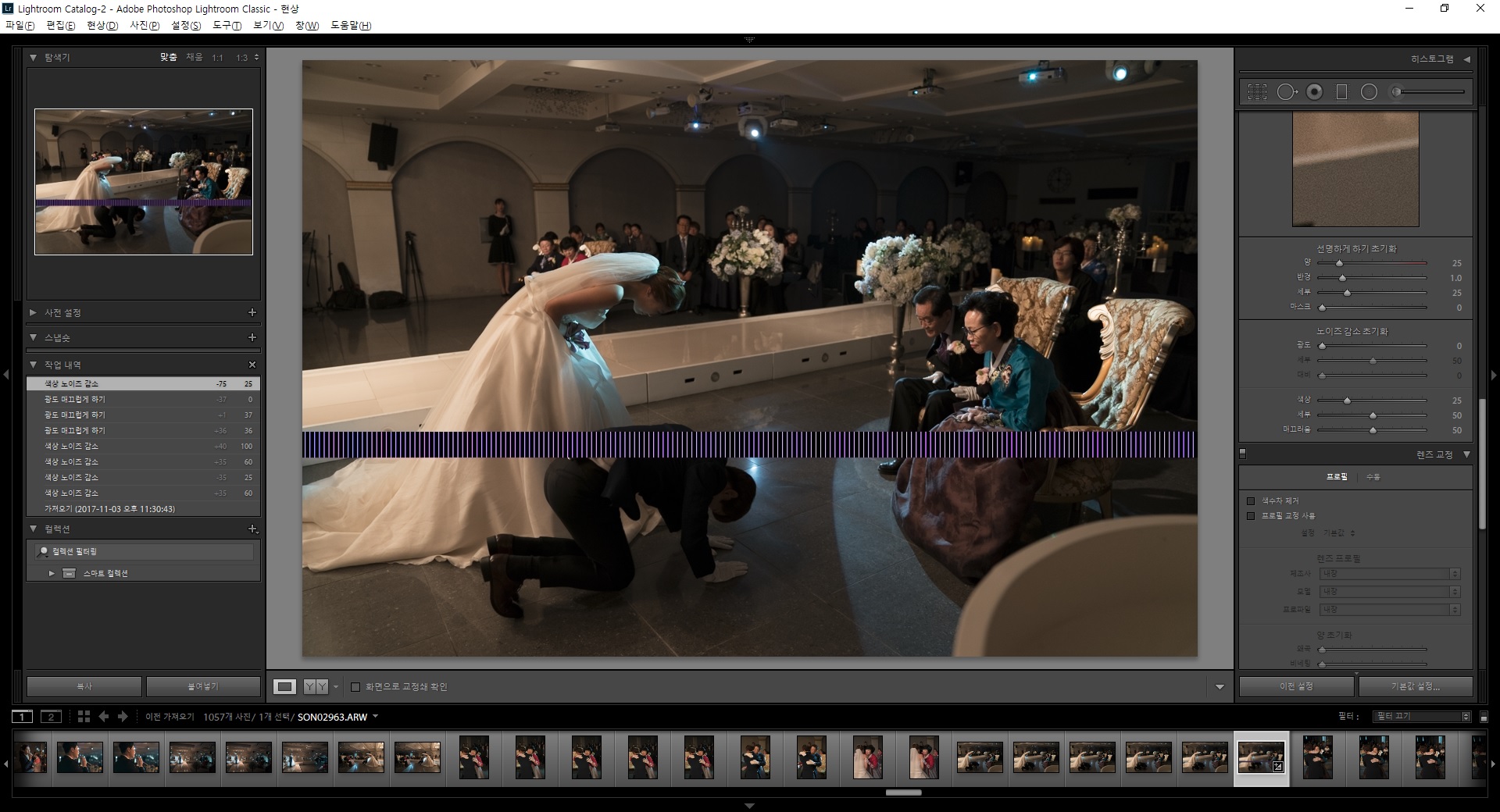
Task: Click the 이전 설정 button
Action: point(1296,686)
